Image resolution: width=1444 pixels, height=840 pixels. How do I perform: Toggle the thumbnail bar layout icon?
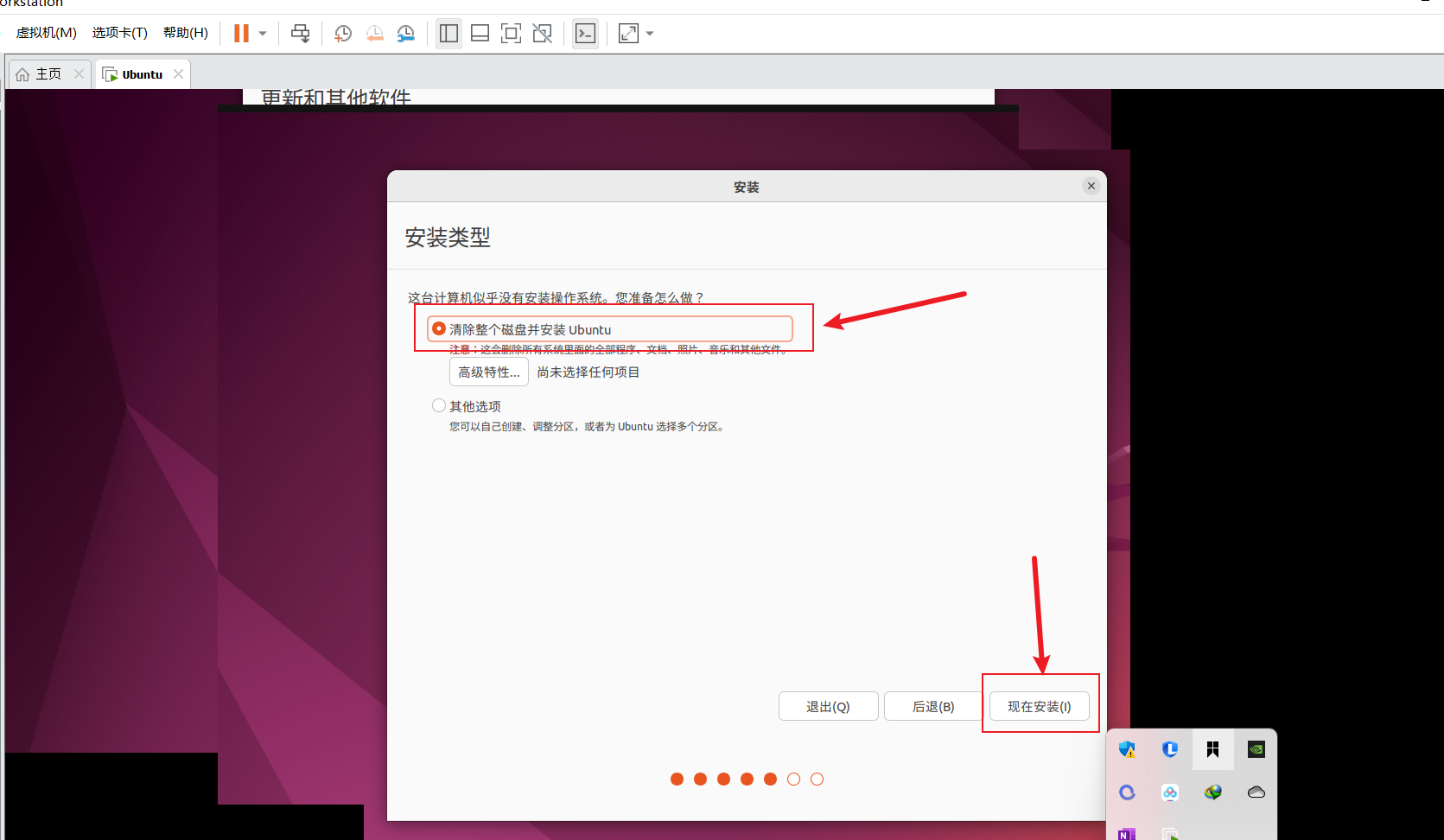pyautogui.click(x=480, y=34)
